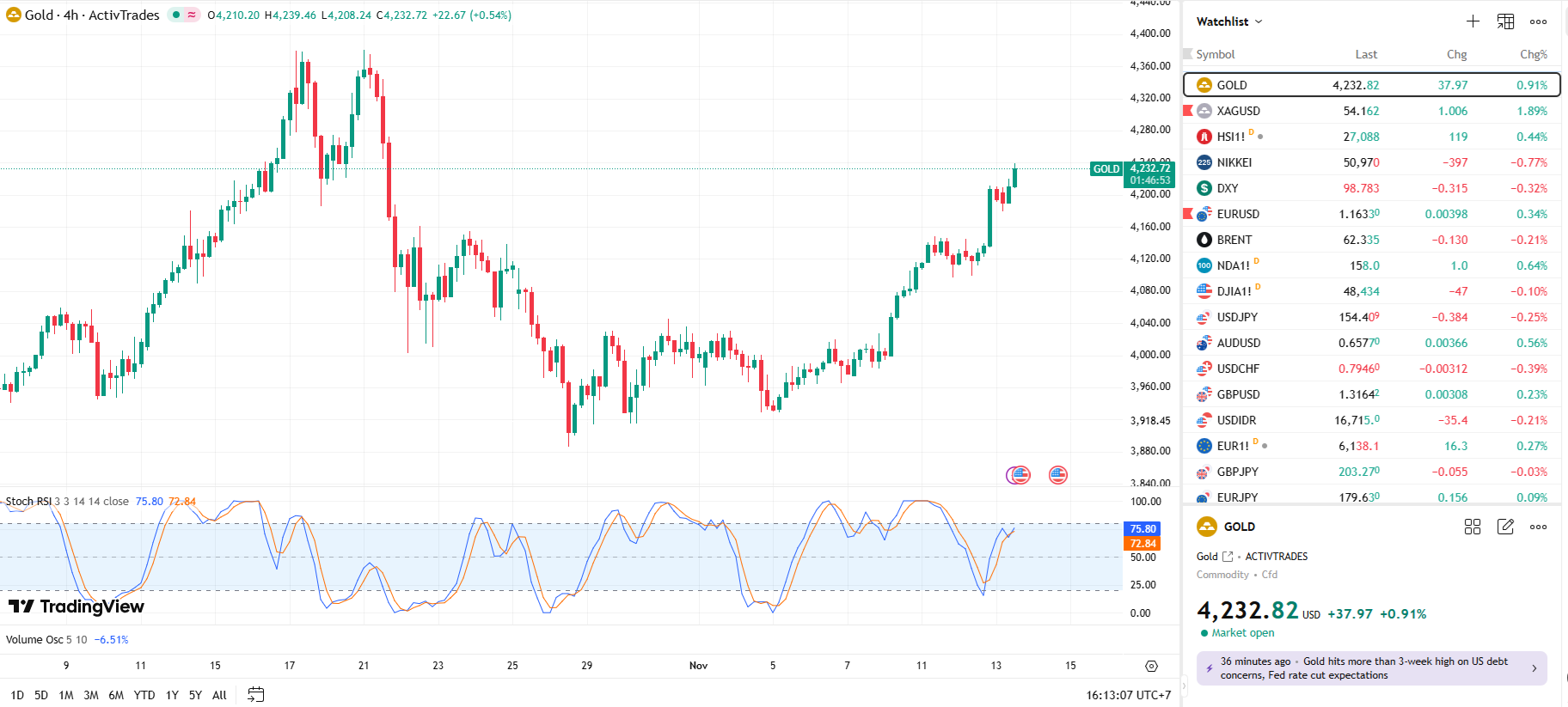Viewport: 1568px width, 707px height.
Task: Open the watchlist three-dot more menu
Action: click(1538, 21)
